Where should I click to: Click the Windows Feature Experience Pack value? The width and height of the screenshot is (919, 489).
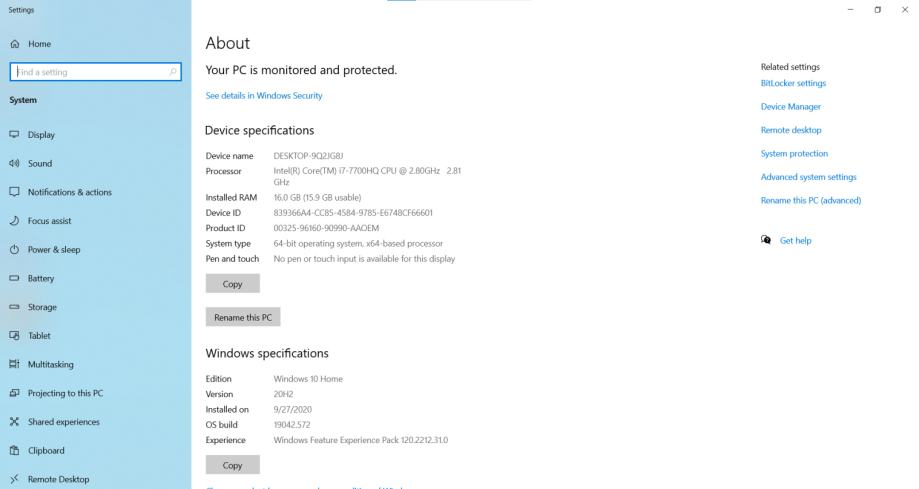point(360,440)
